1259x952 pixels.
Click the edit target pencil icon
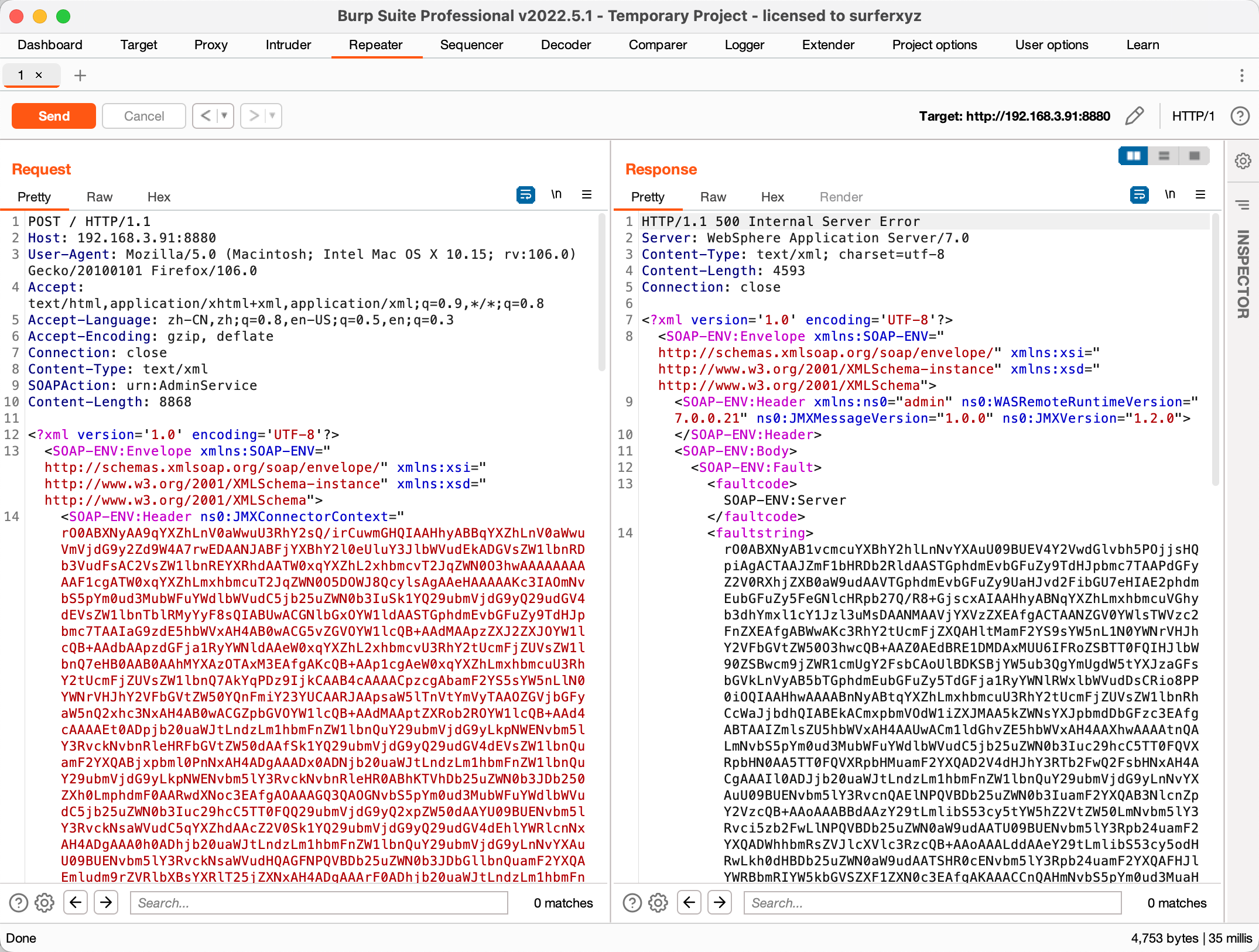coord(1134,116)
